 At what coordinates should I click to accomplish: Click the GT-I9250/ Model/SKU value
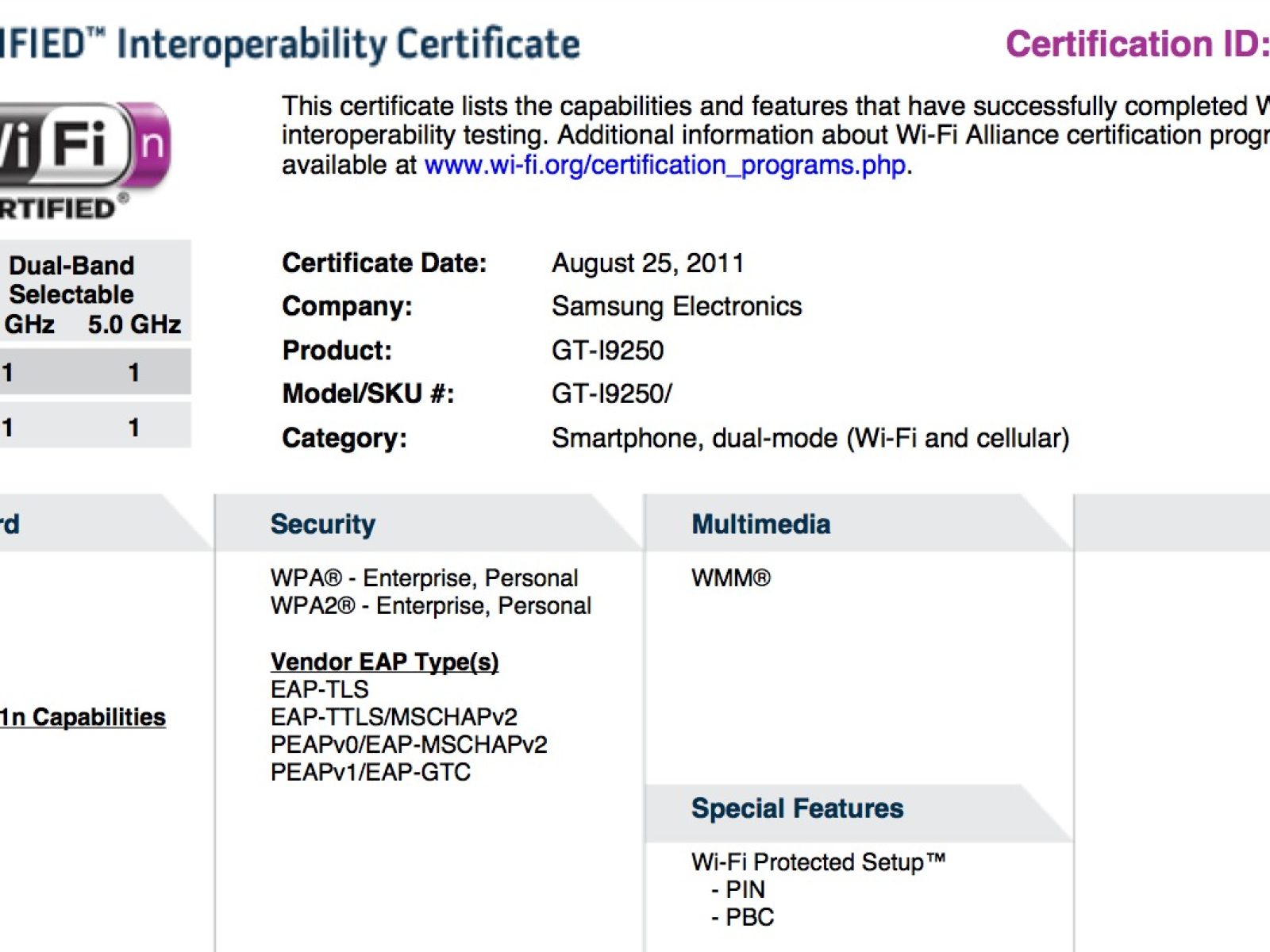coord(611,393)
